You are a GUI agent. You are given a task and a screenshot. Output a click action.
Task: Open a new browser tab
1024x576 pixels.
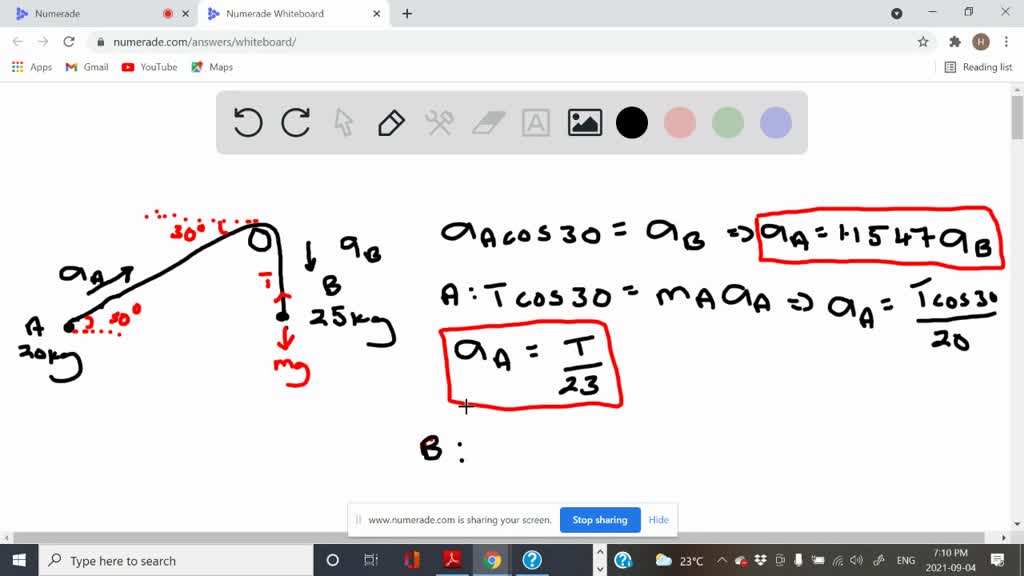pos(407,14)
